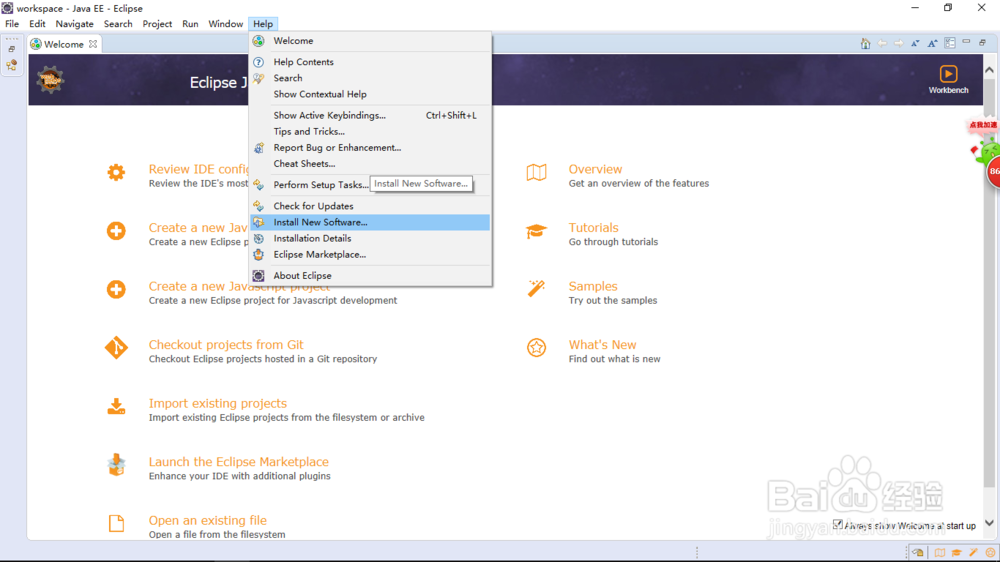Open the Workbench via its play icon
This screenshot has width=1000, height=562.
pos(948,73)
